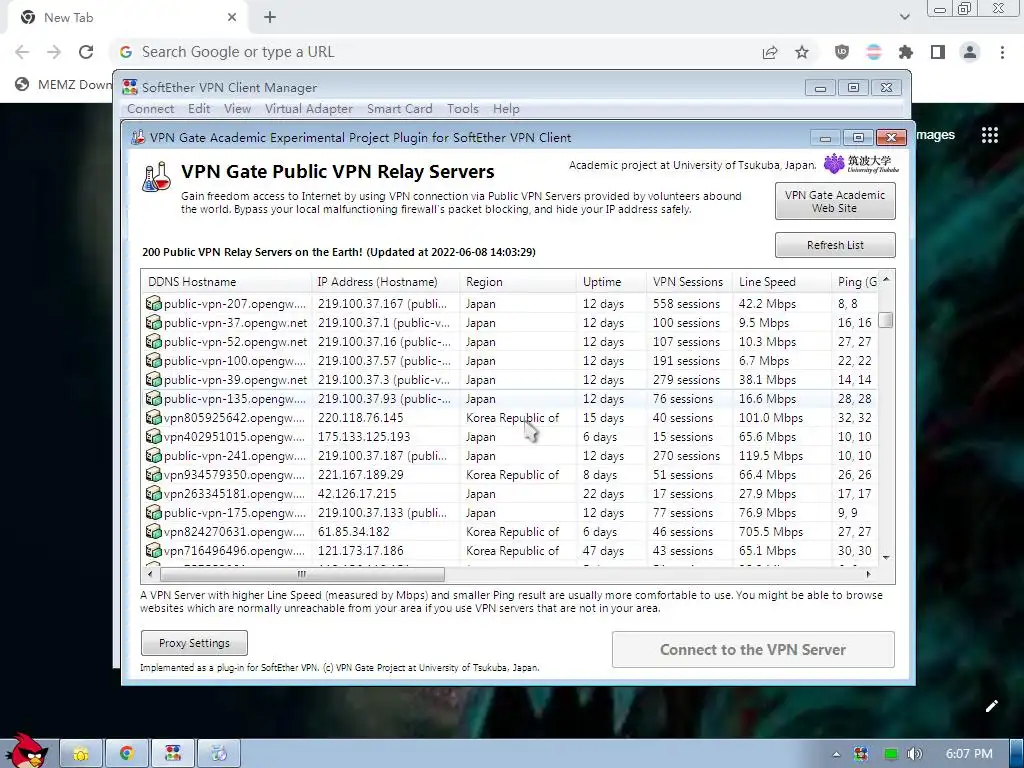Click server icon for vpn263345181 row

(153, 493)
